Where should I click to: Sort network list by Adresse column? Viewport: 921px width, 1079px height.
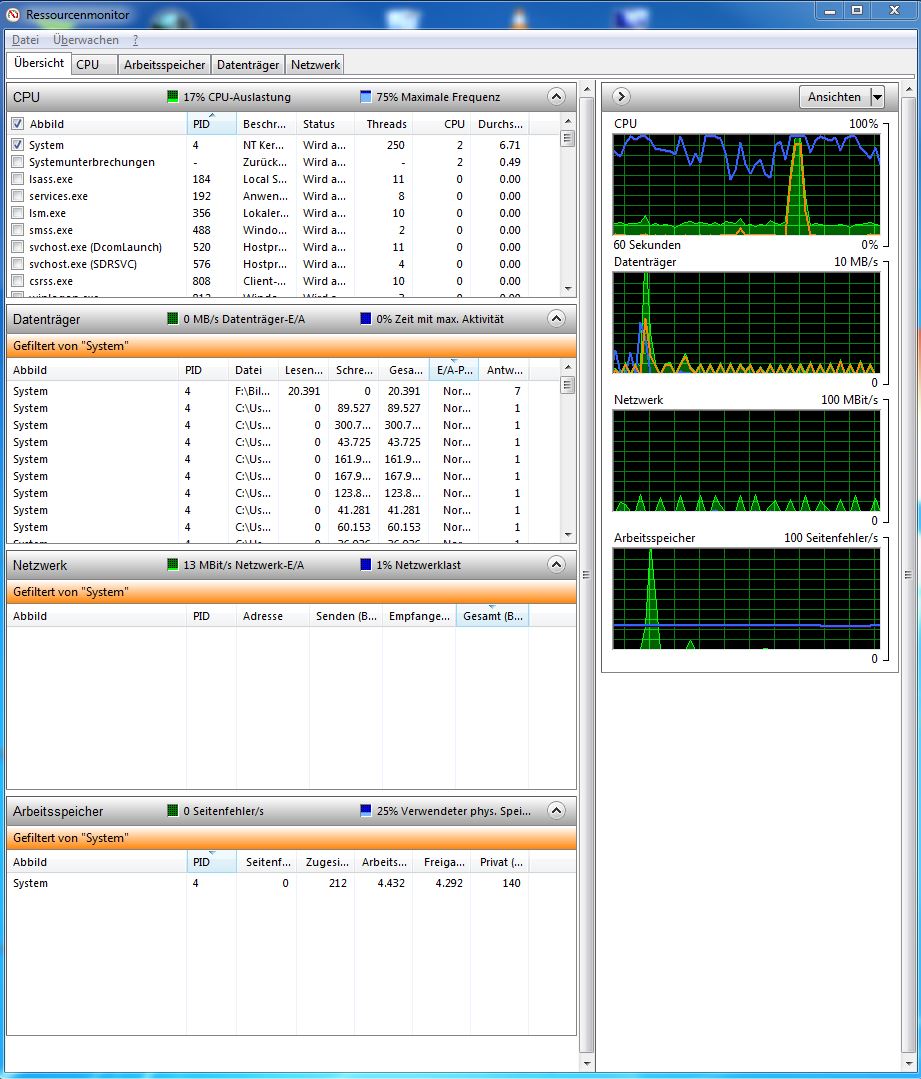pos(273,616)
